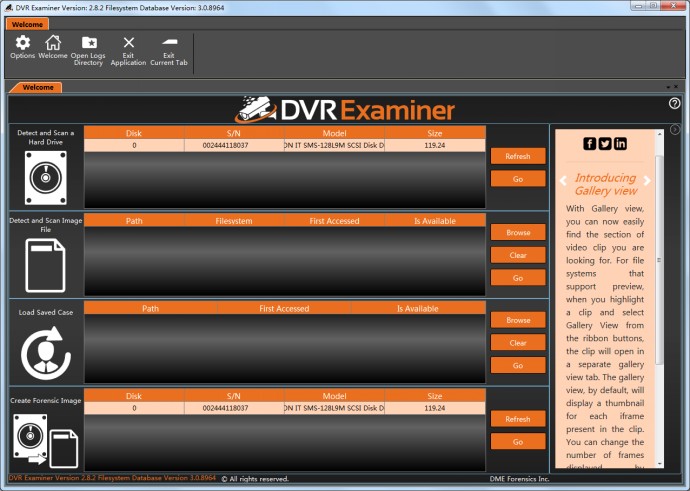This screenshot has height=491, width=690.
Task: Click the DVR Examiner logo
Action: point(345,110)
